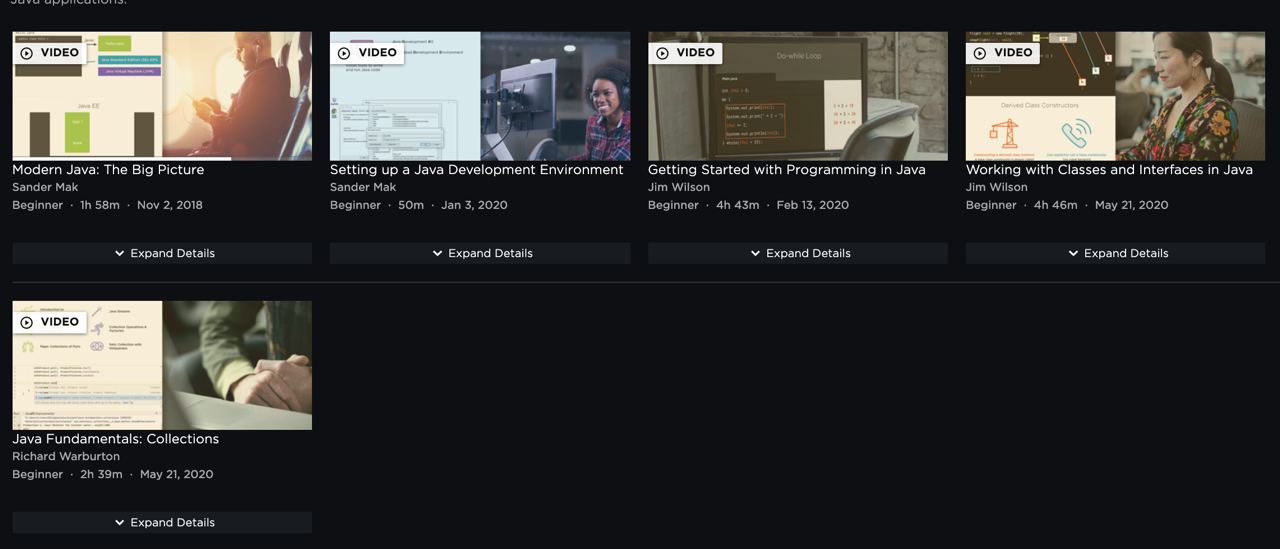Click play icon on Working with Classes thumbnail
This screenshot has height=549, width=1280.
point(981,53)
